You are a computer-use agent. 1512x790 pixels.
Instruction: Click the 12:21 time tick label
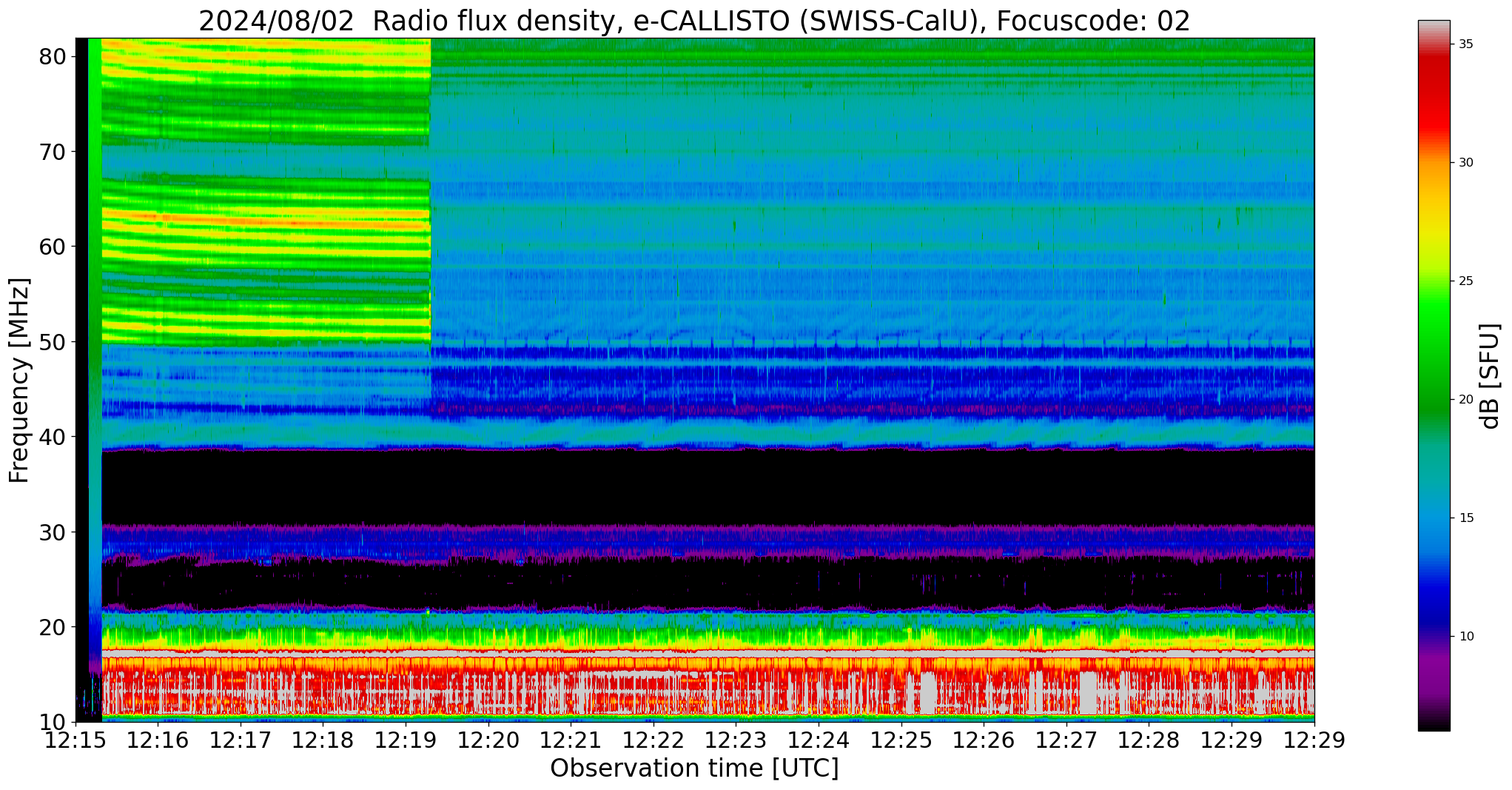(571, 740)
